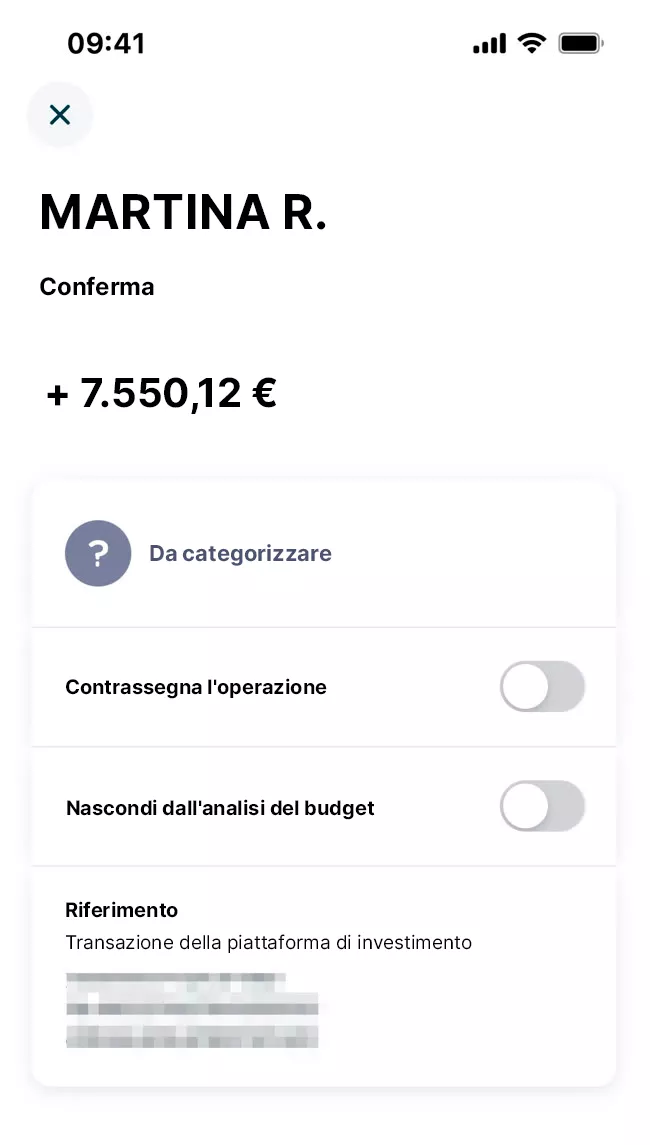Tap the MARTINA R. title
The width and height of the screenshot is (650, 1145).
click(x=183, y=212)
